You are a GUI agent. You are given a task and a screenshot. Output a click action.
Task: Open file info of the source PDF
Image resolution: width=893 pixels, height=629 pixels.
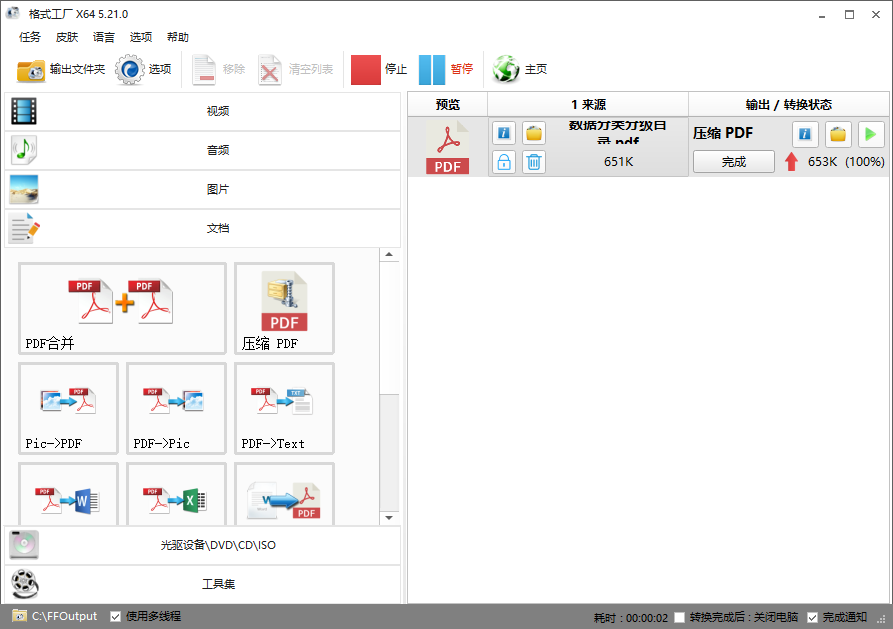point(503,133)
